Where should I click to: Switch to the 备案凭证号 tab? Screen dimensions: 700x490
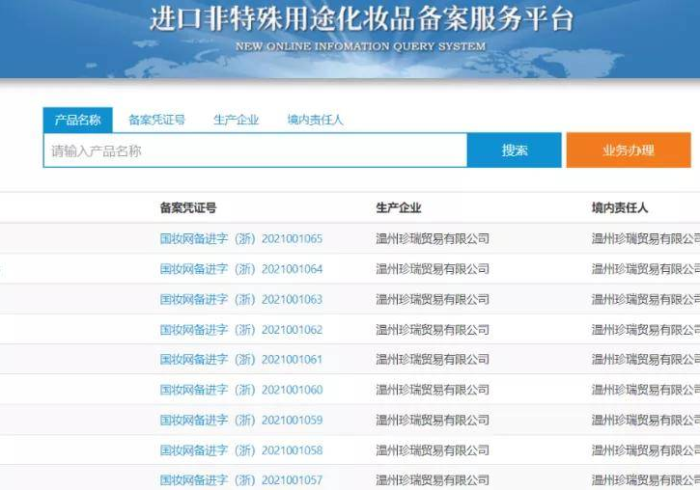pos(157,120)
